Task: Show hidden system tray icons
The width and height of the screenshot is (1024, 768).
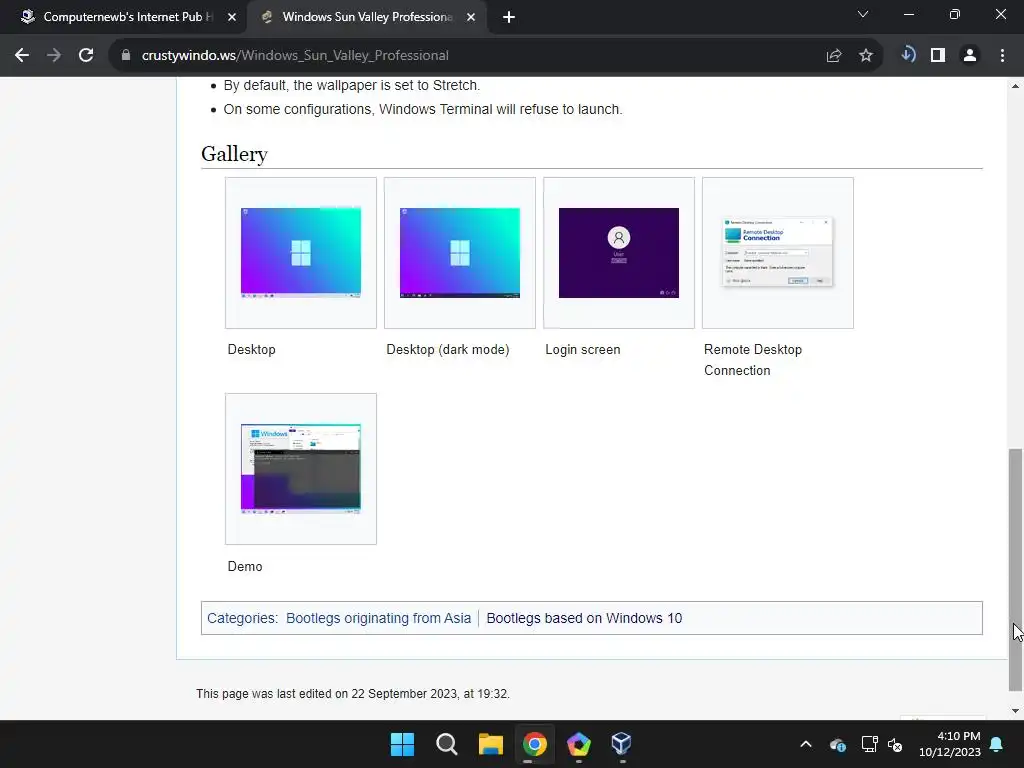Action: pyautogui.click(x=806, y=744)
